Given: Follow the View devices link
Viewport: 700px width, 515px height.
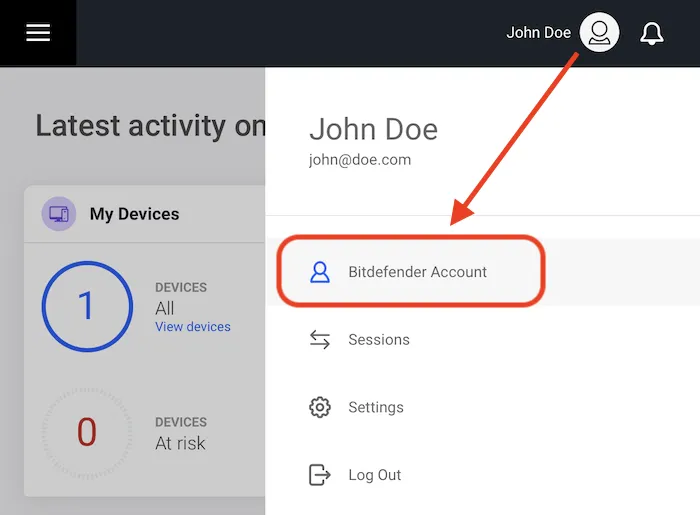Looking at the screenshot, I should [193, 327].
